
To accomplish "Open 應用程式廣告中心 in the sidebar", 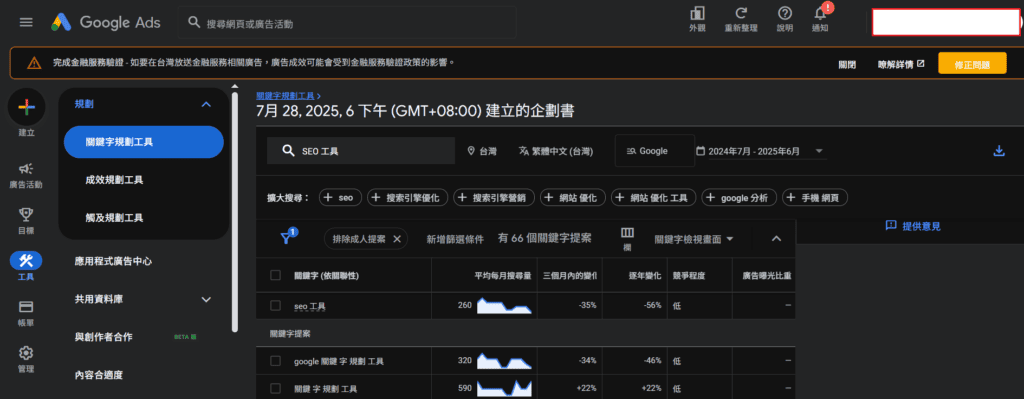I will [114, 261].
